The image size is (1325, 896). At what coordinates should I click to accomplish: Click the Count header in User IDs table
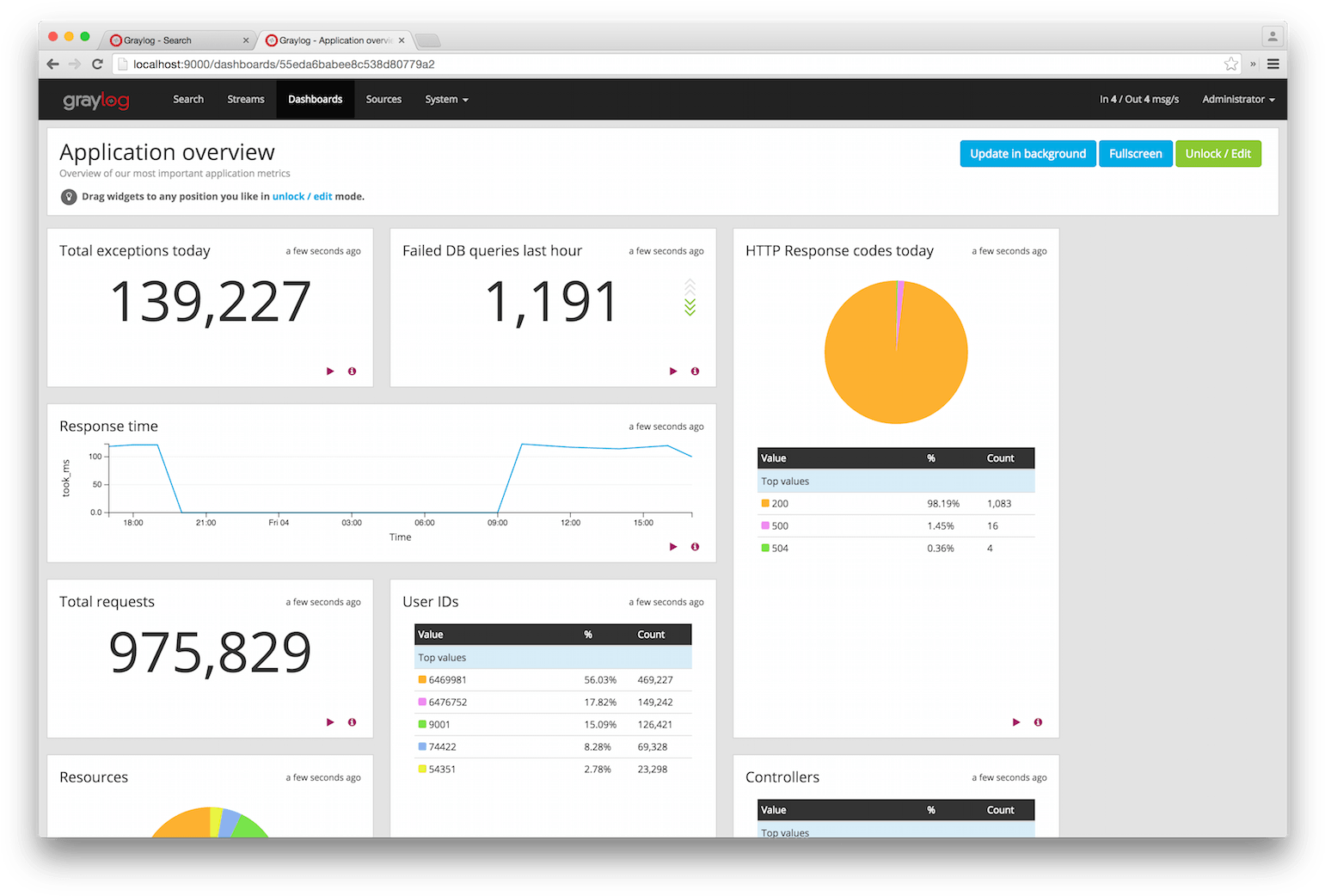click(651, 635)
